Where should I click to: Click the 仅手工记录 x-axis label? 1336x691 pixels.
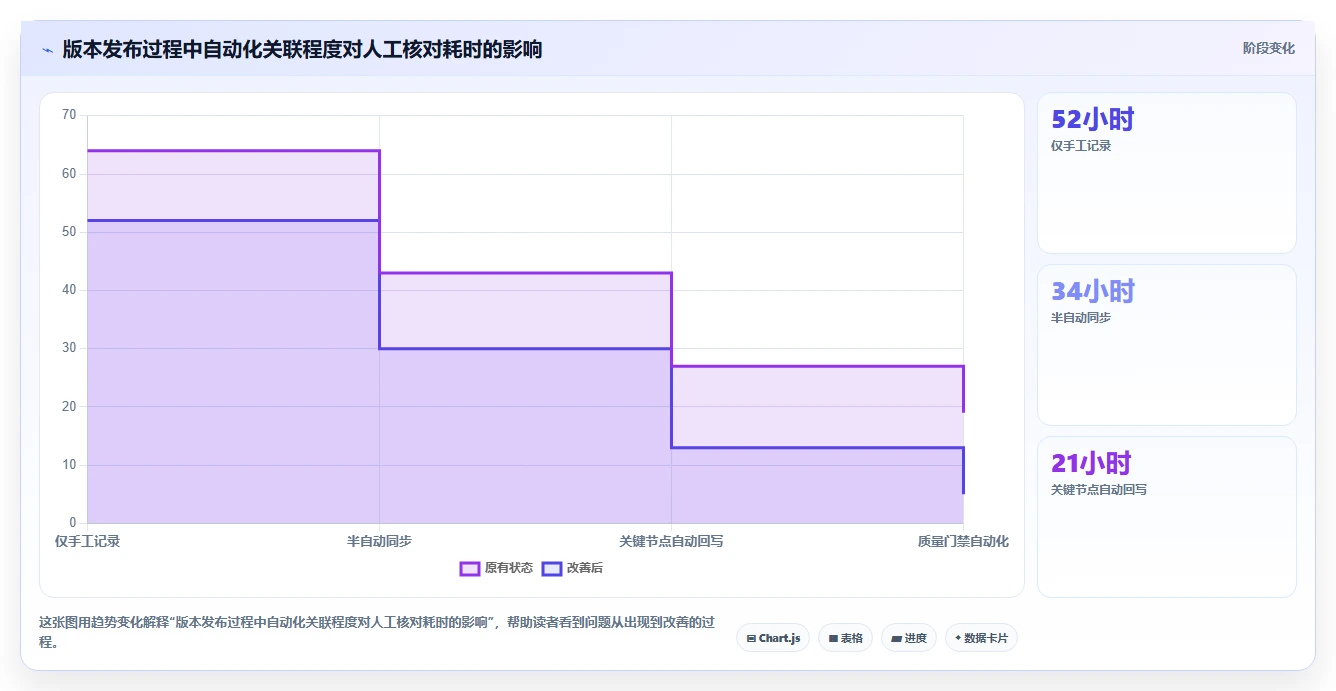[x=88, y=541]
